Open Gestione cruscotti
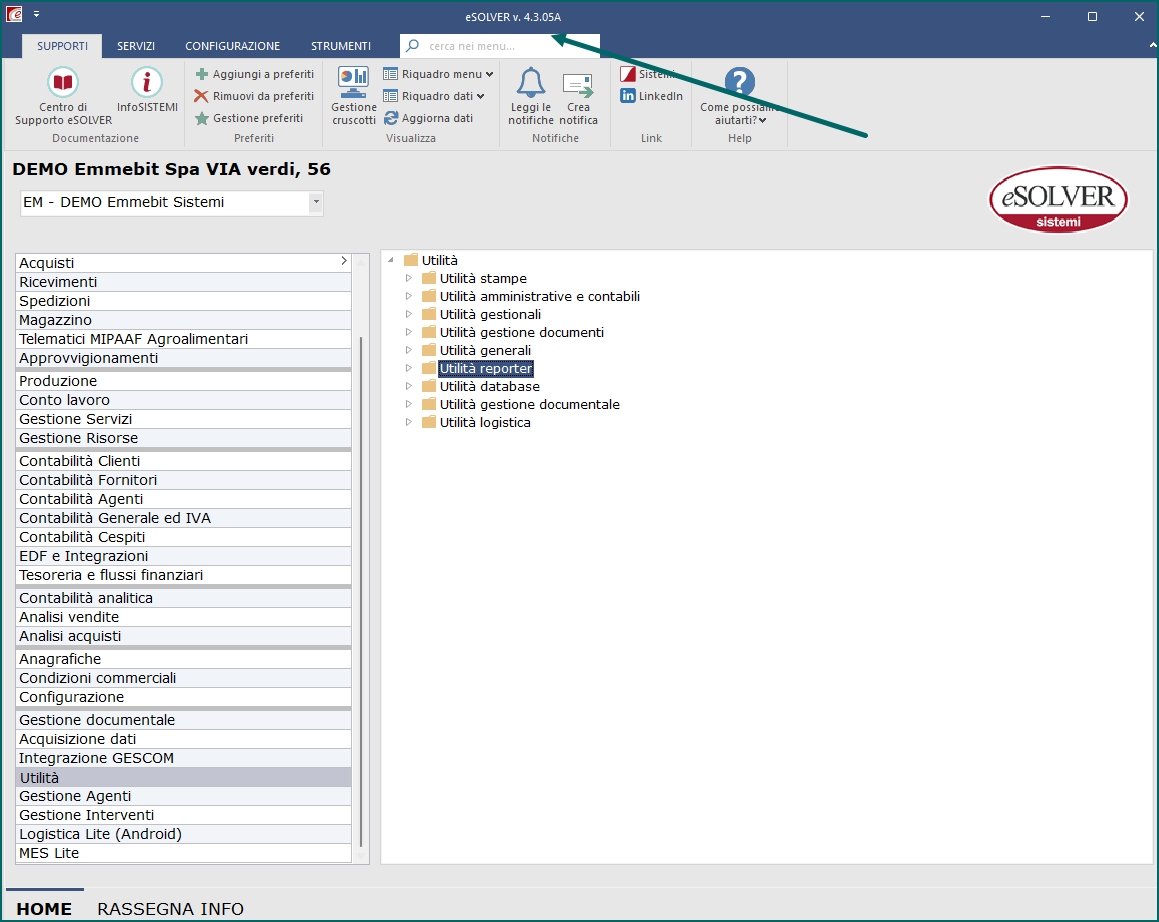The height and width of the screenshot is (922, 1159). [x=354, y=96]
